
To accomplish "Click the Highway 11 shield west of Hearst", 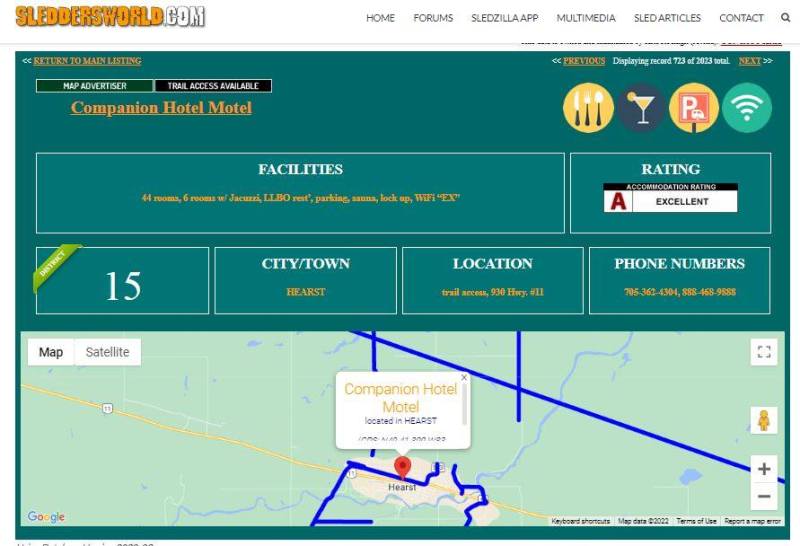I will pos(107,409).
